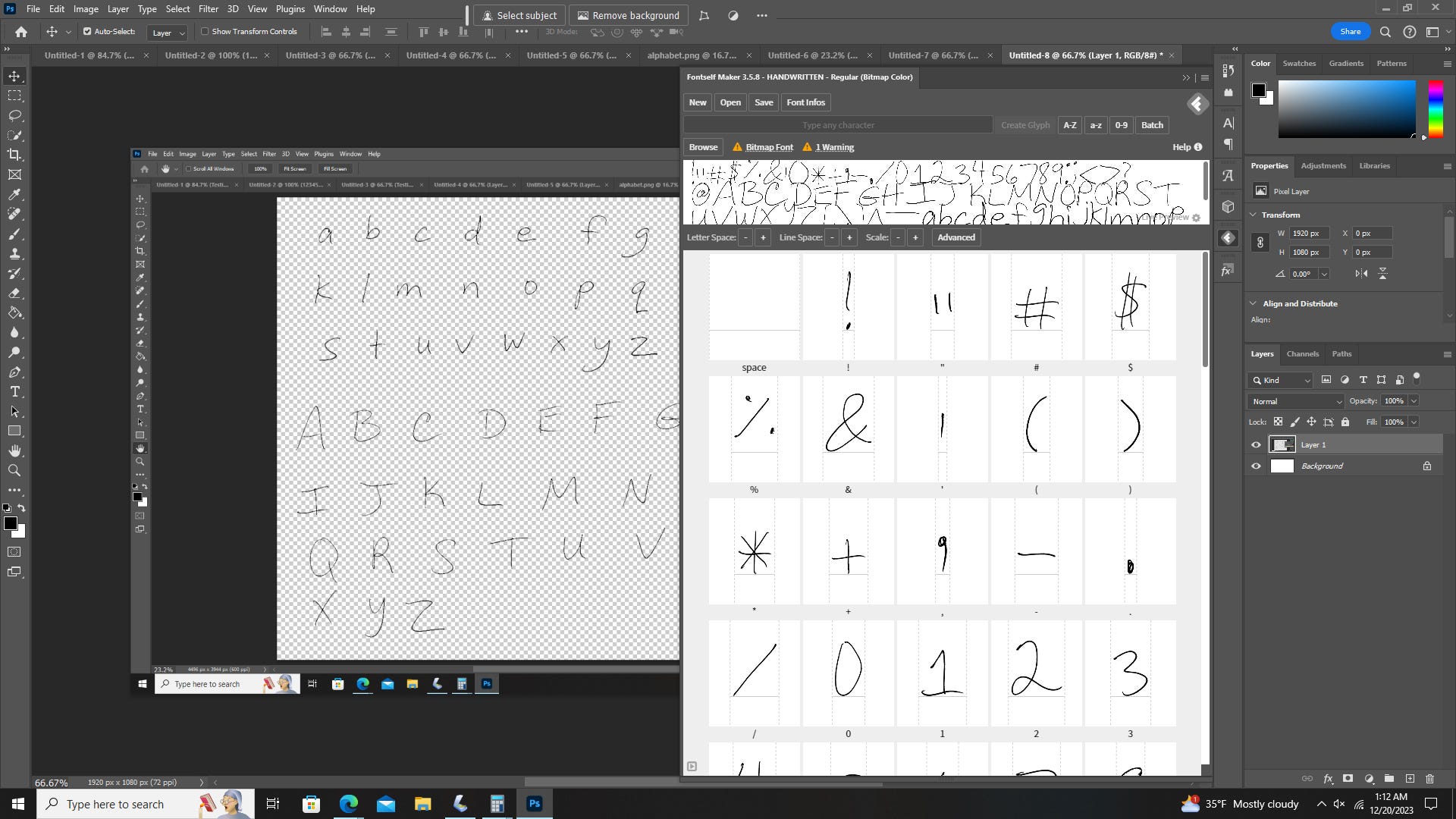Open the Character panel from the right sidebar

click(x=1228, y=123)
